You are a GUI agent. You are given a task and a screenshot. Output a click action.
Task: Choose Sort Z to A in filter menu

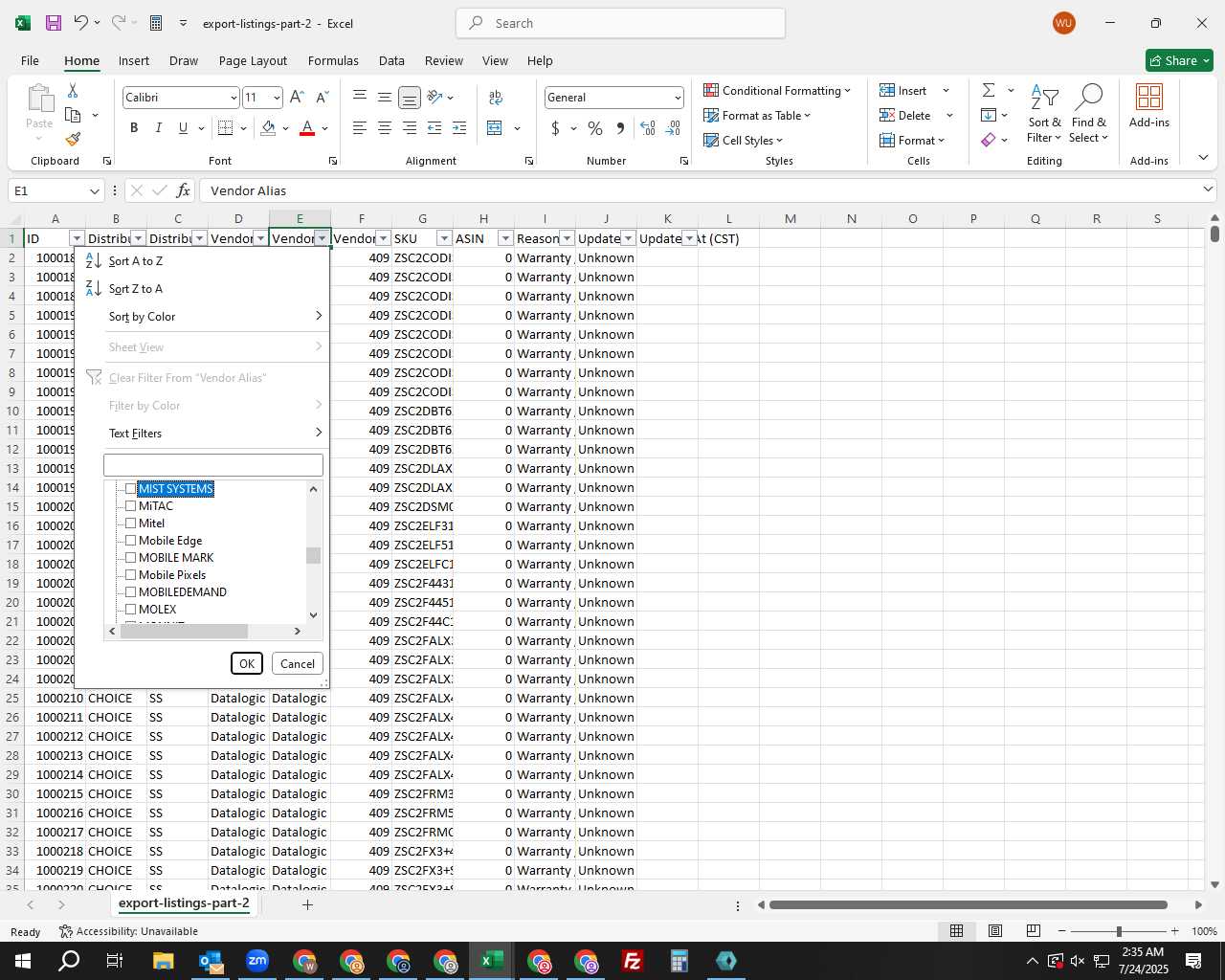pyautogui.click(x=203, y=289)
